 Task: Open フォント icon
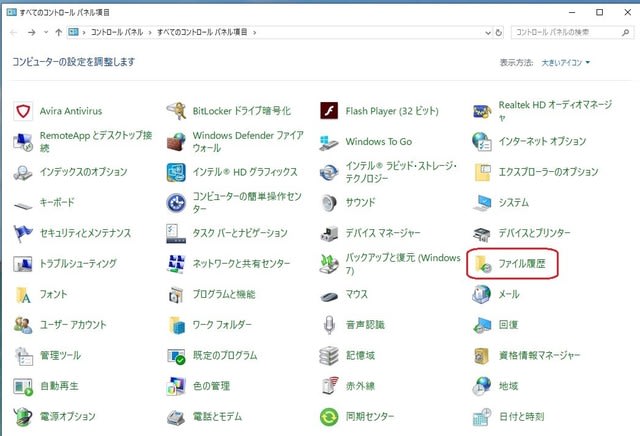coord(23,295)
